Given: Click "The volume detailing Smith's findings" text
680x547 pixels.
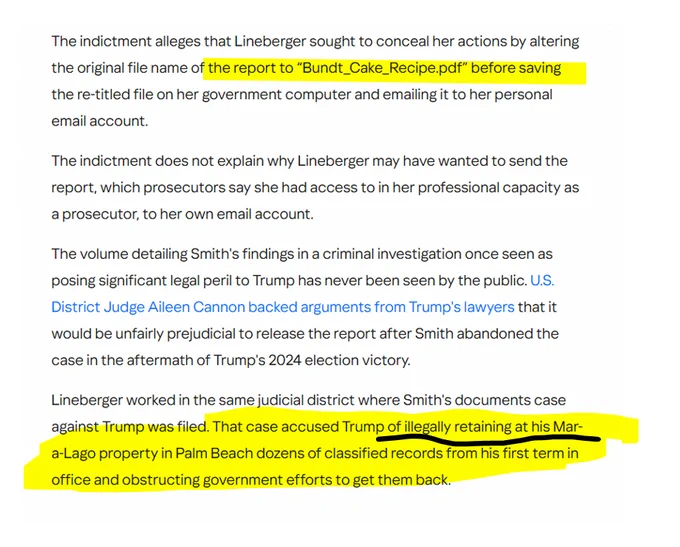Looking at the screenshot, I should (x=173, y=254).
